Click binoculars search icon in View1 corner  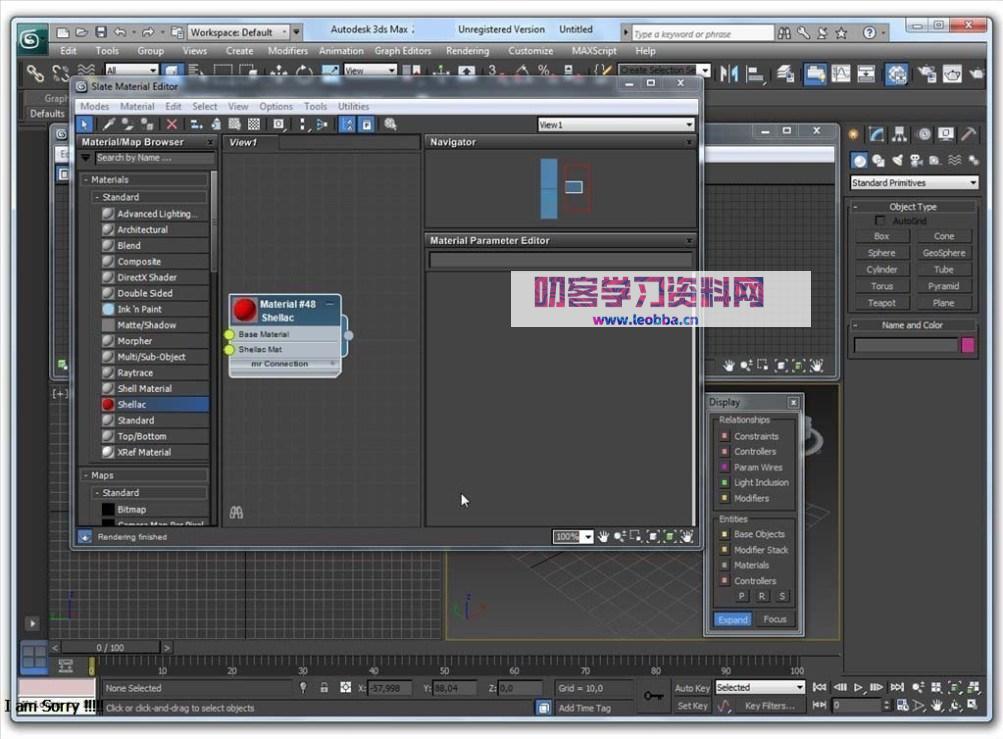tap(236, 513)
